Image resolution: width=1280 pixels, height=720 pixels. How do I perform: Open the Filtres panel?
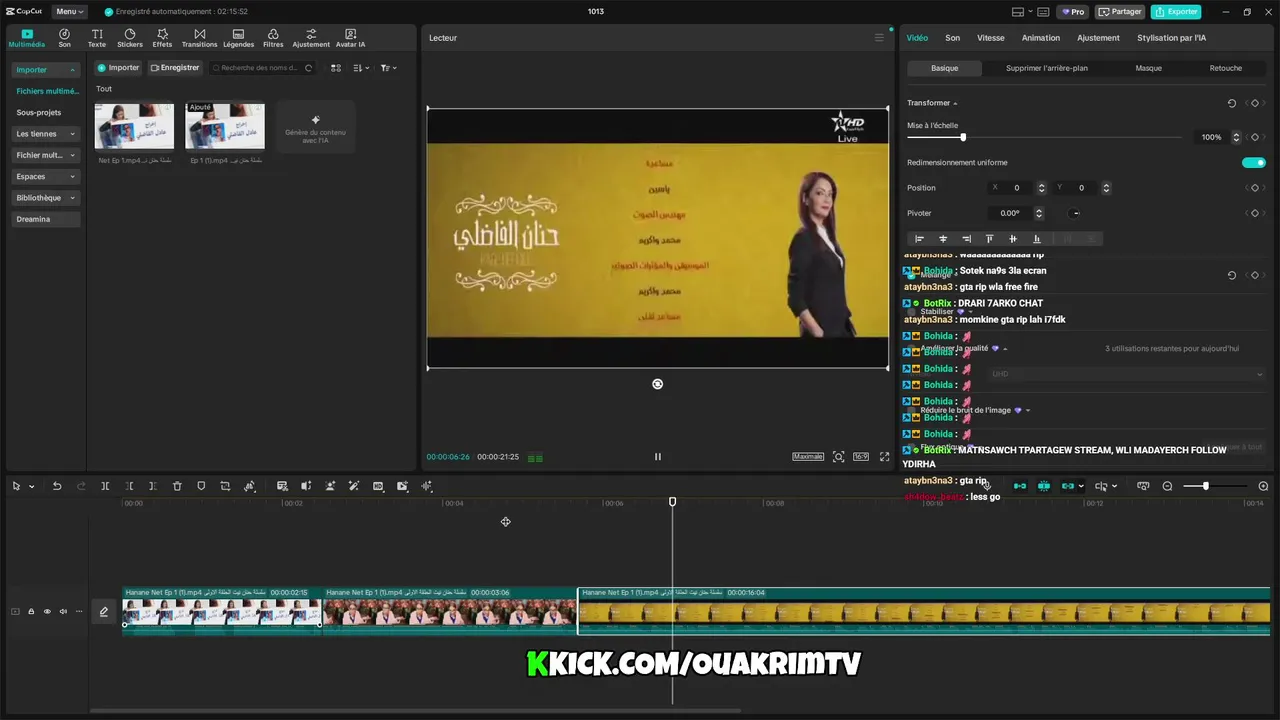(273, 38)
